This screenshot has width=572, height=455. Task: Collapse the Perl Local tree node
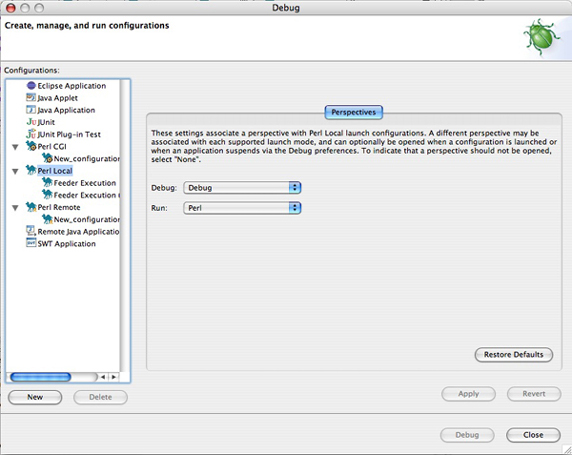(x=15, y=171)
